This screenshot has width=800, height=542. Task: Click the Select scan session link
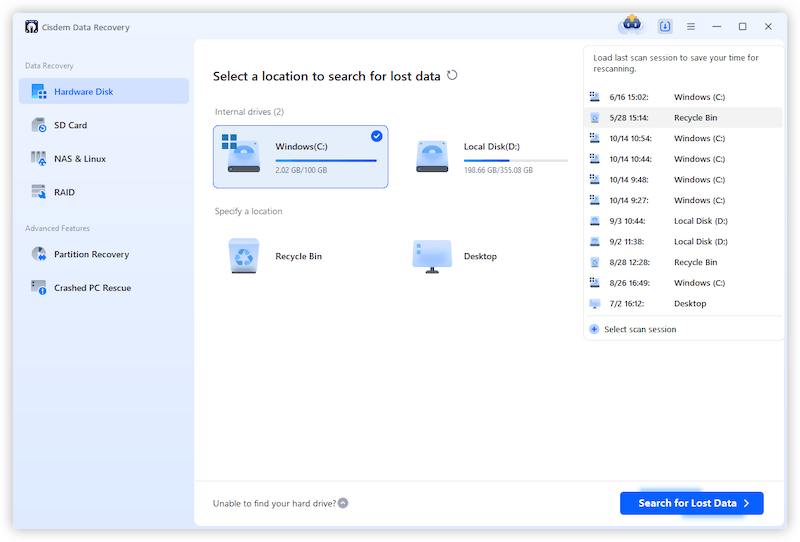(x=640, y=329)
